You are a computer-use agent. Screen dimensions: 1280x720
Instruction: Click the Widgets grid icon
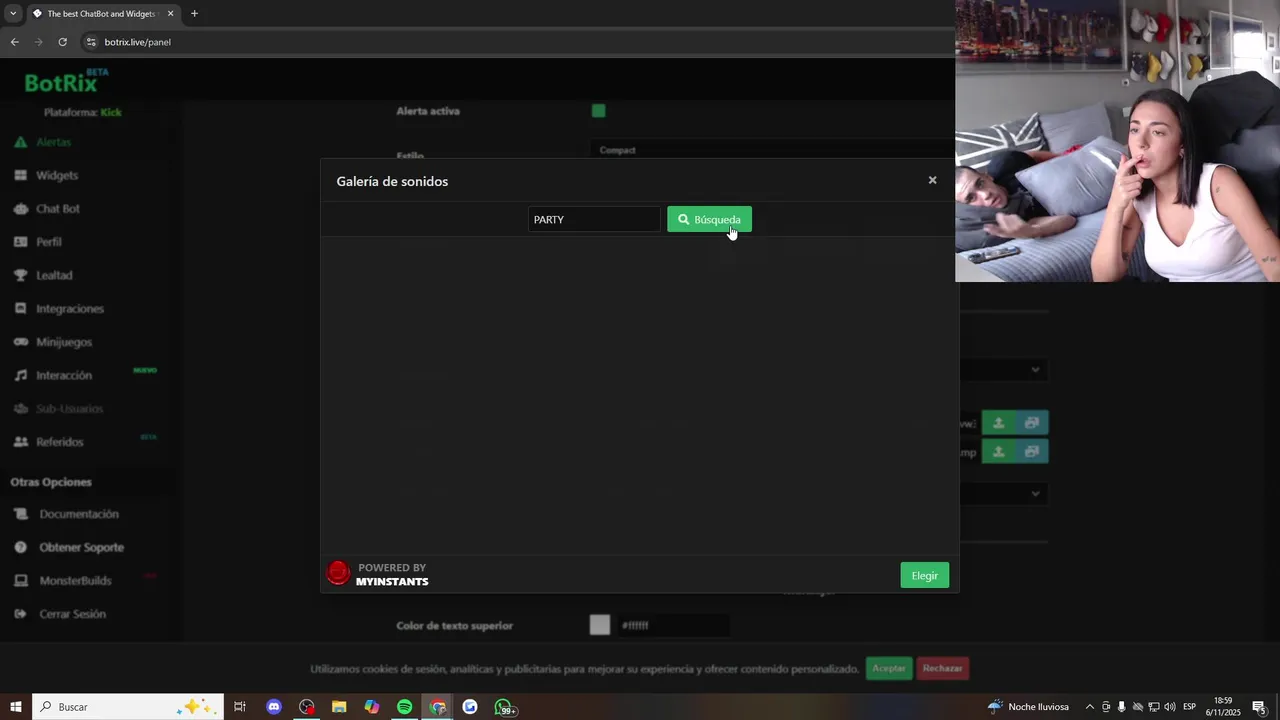pos(20,175)
